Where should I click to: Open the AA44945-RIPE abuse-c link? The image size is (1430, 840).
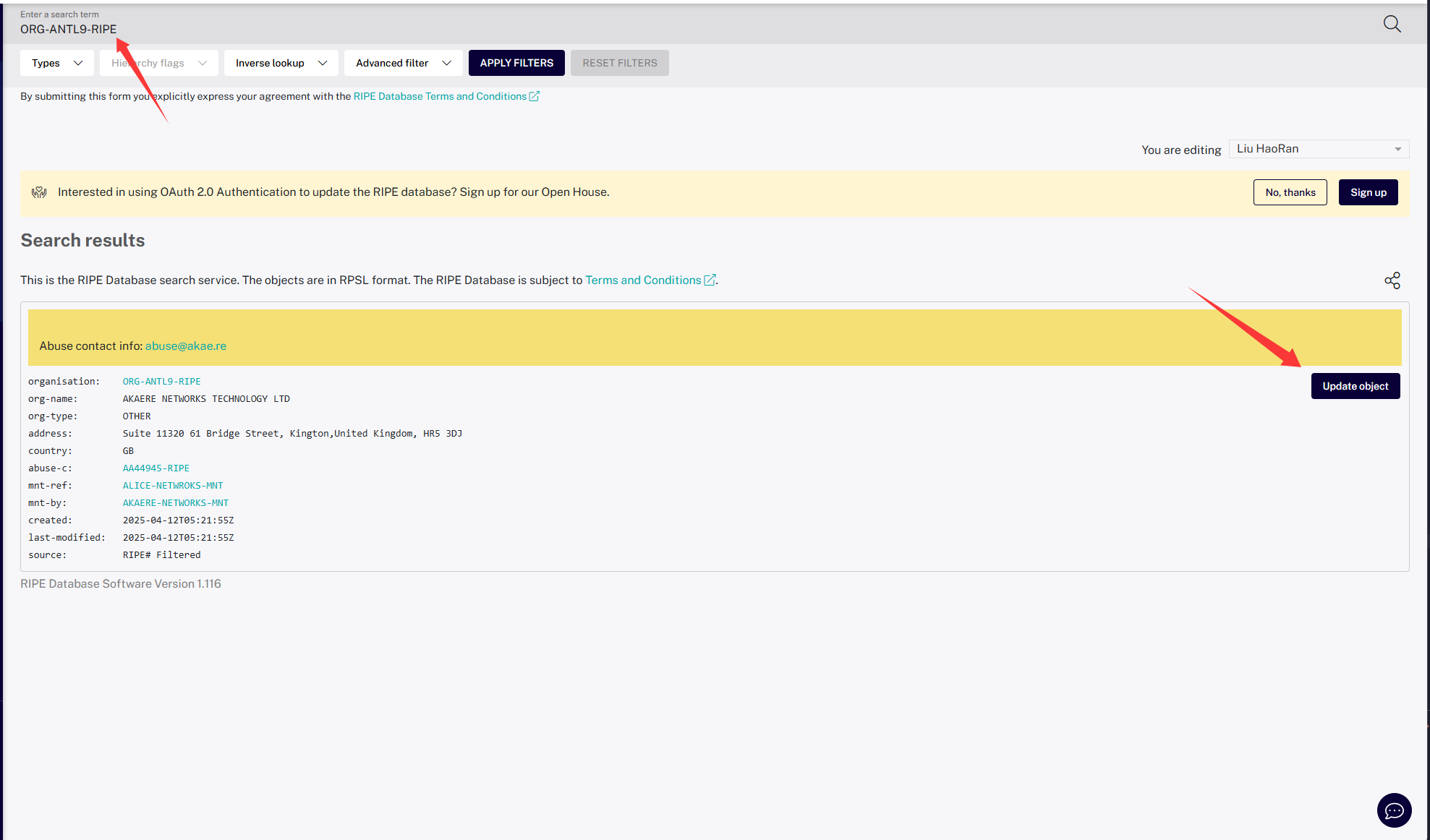(156, 468)
